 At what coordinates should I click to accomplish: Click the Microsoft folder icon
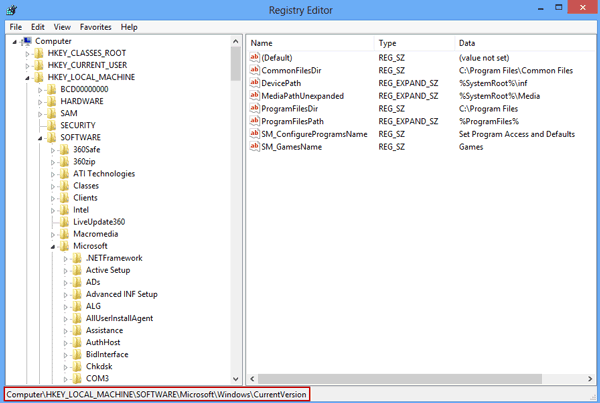coord(64,246)
